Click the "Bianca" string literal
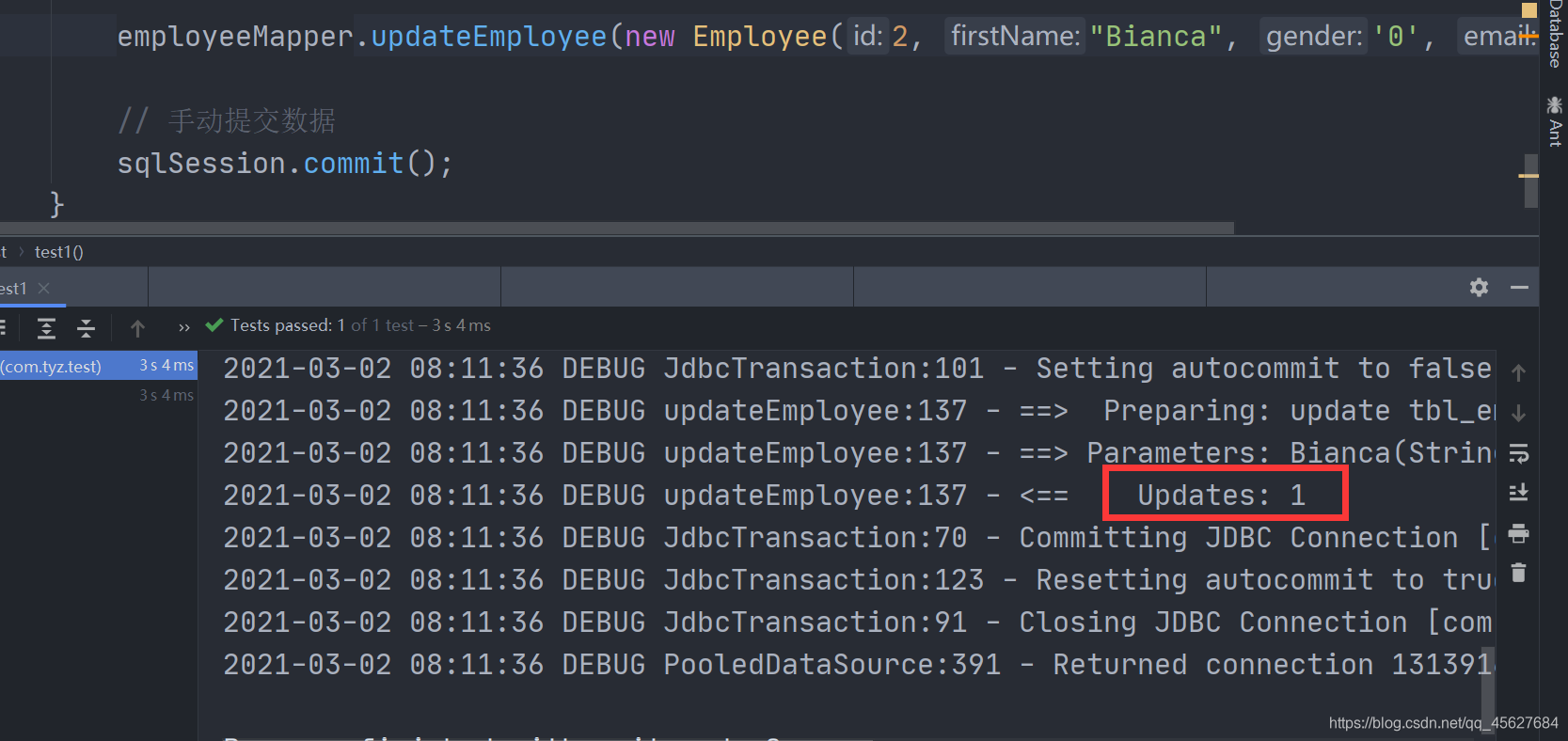 [x=1155, y=37]
